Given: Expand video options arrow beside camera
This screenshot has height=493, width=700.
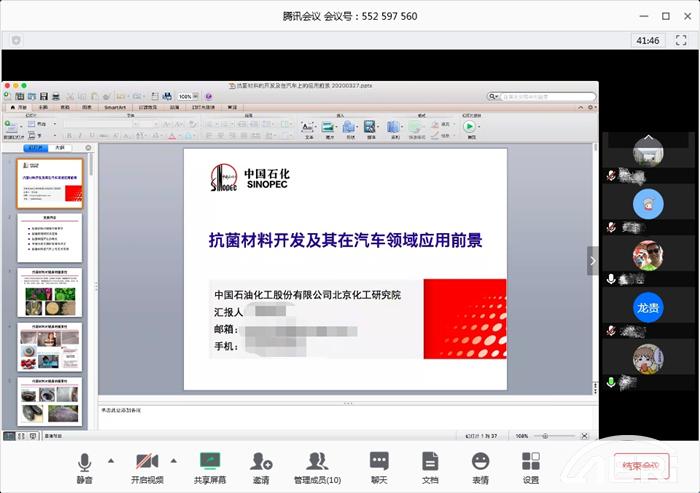Looking at the screenshot, I should 173,461.
